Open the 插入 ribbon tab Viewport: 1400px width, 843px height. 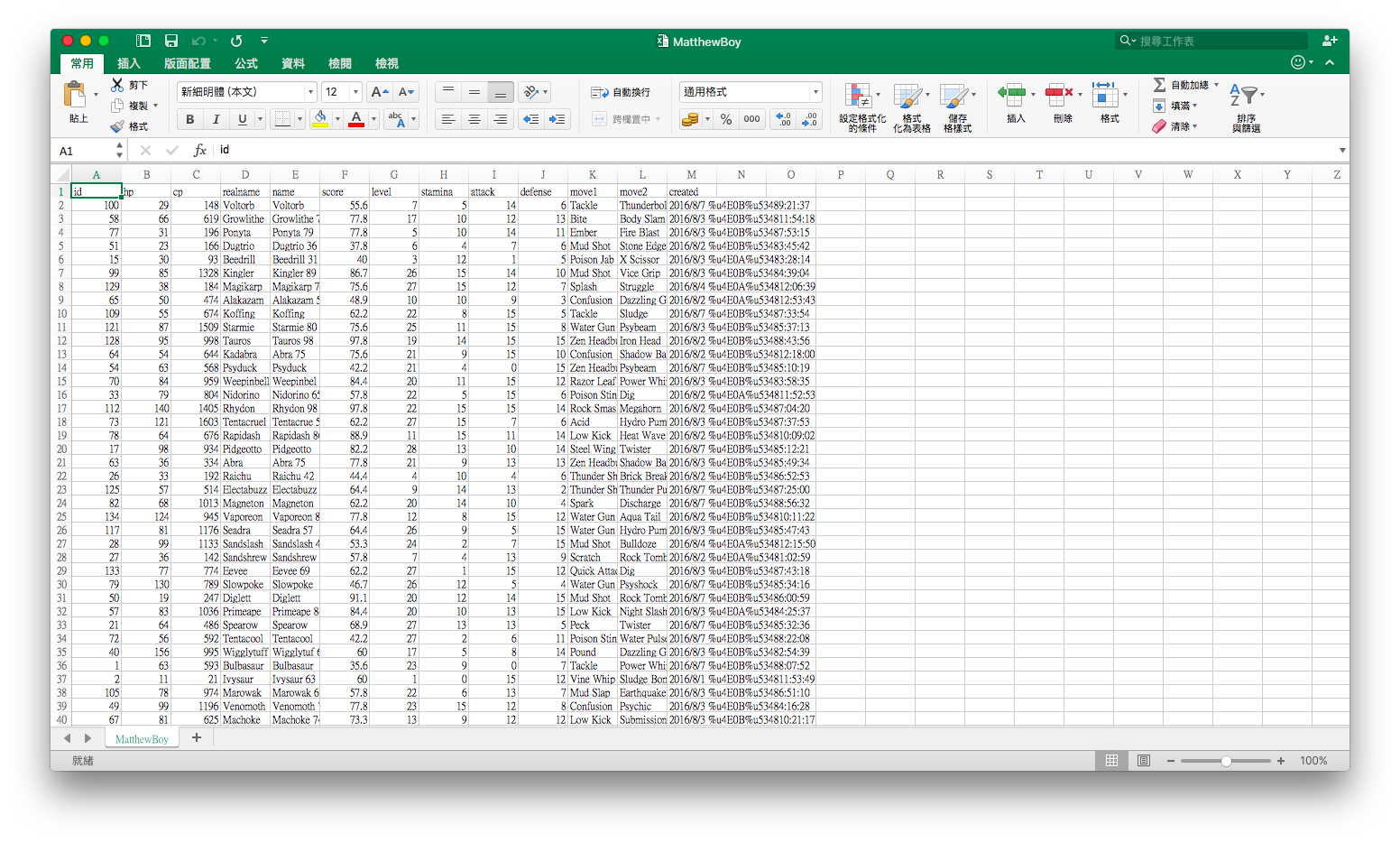pyautogui.click(x=129, y=63)
